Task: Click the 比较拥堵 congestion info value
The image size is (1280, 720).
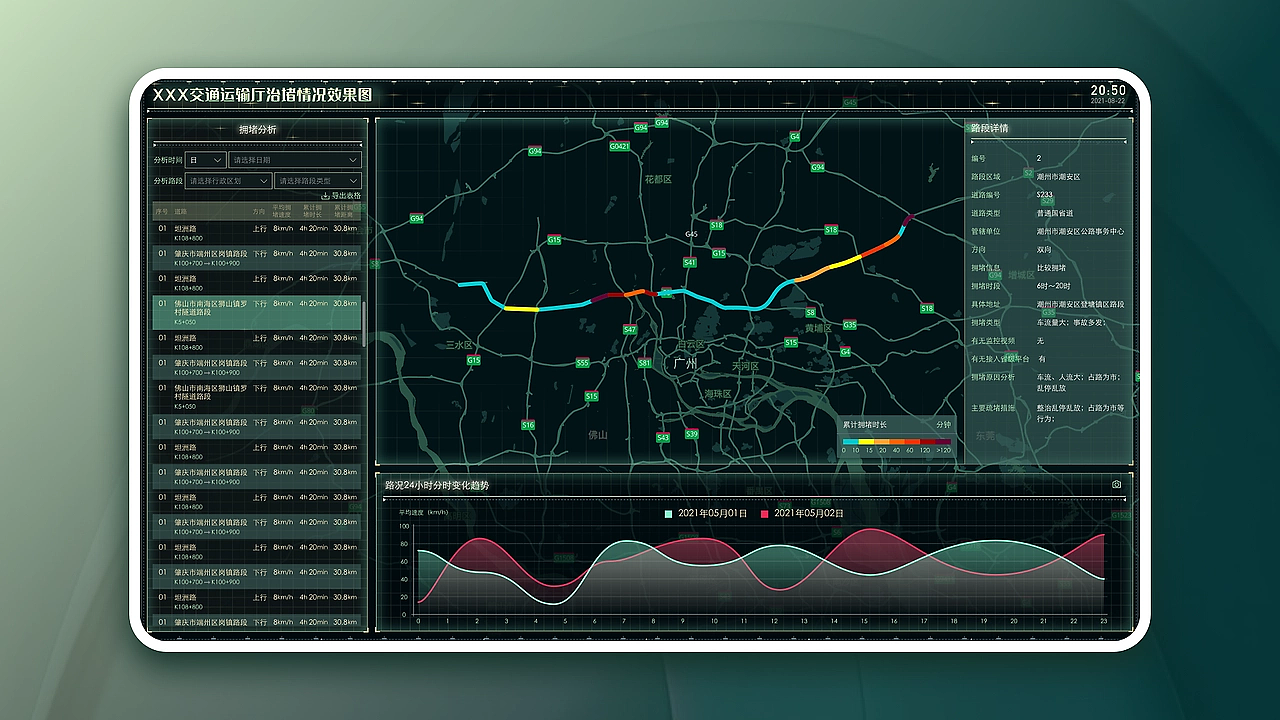Action: [1052, 268]
